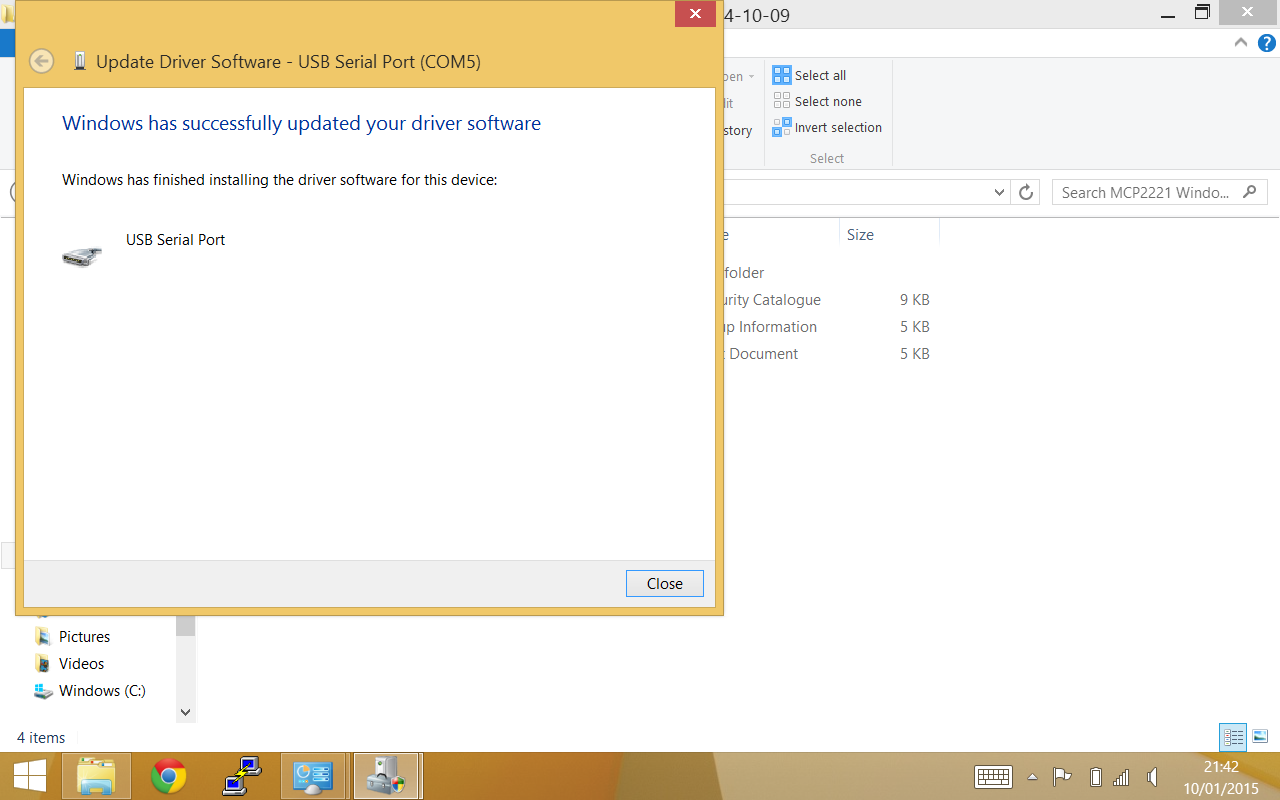Open the Start menu
This screenshot has width=1280, height=800.
click(x=29, y=776)
